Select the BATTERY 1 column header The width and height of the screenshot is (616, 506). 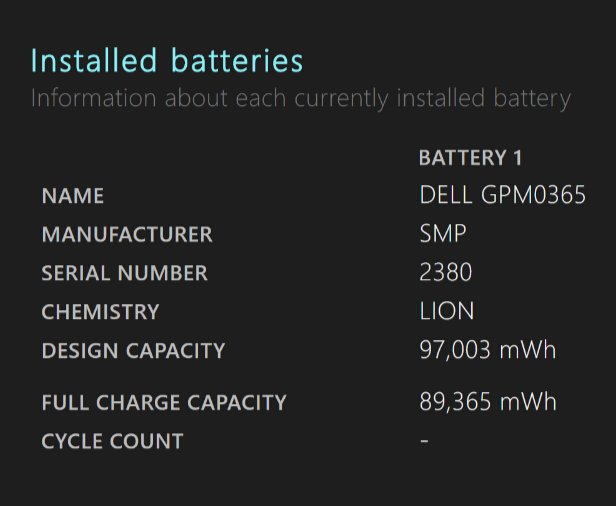click(470, 158)
